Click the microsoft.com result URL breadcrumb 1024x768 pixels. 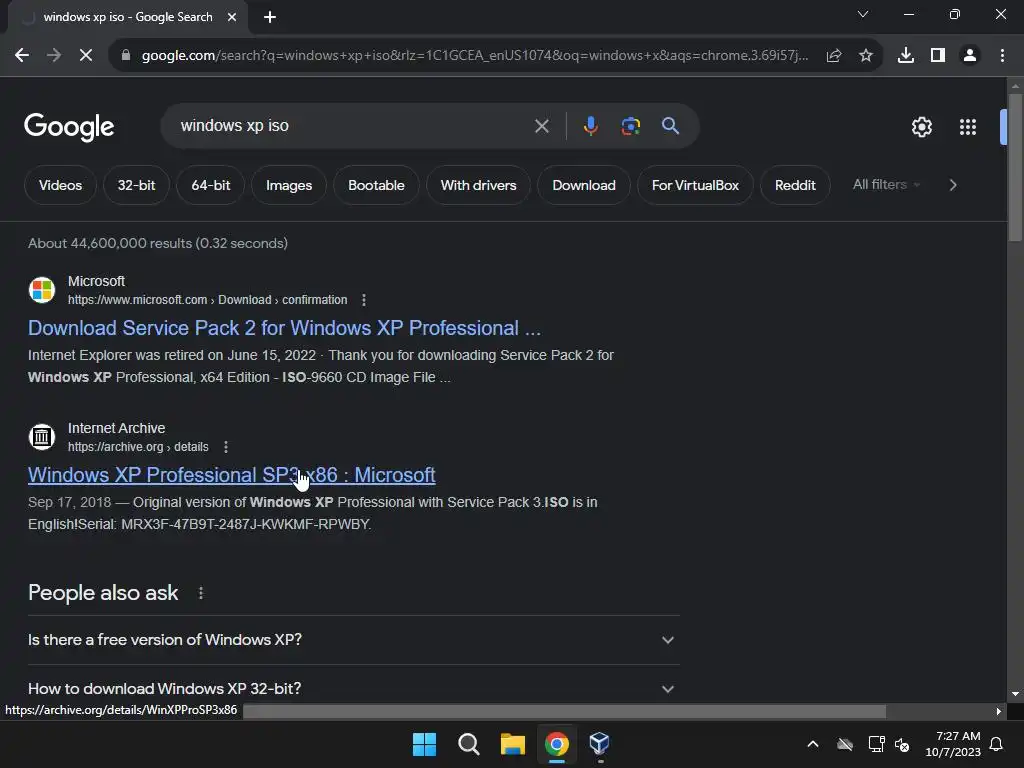click(x=208, y=300)
